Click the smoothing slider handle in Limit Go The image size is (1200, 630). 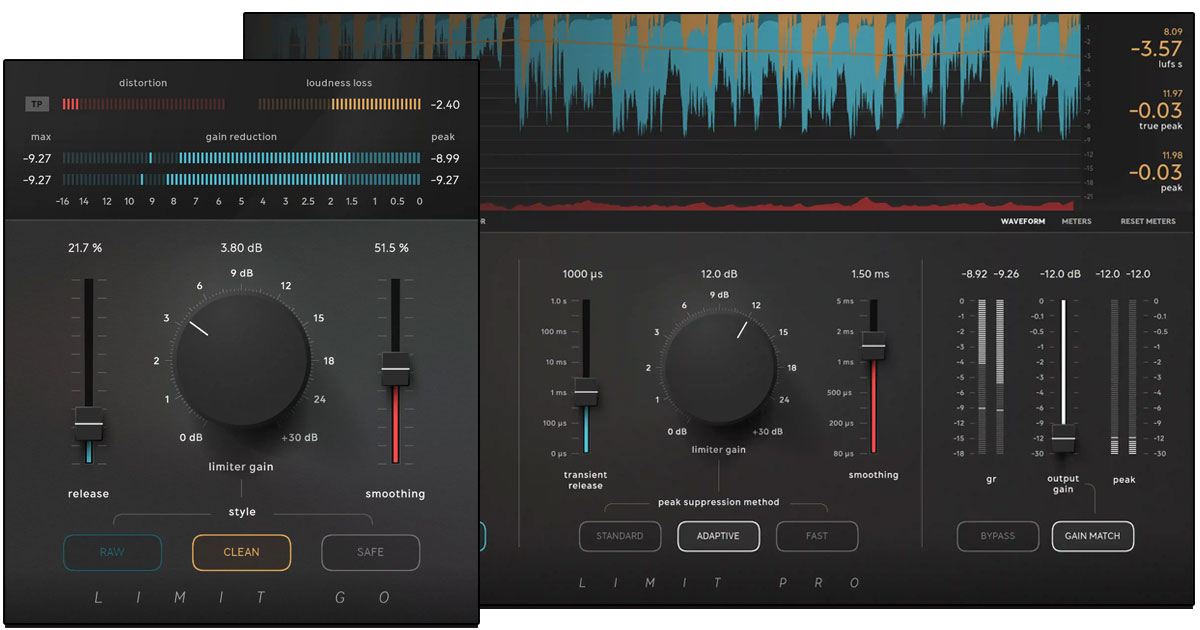click(396, 369)
